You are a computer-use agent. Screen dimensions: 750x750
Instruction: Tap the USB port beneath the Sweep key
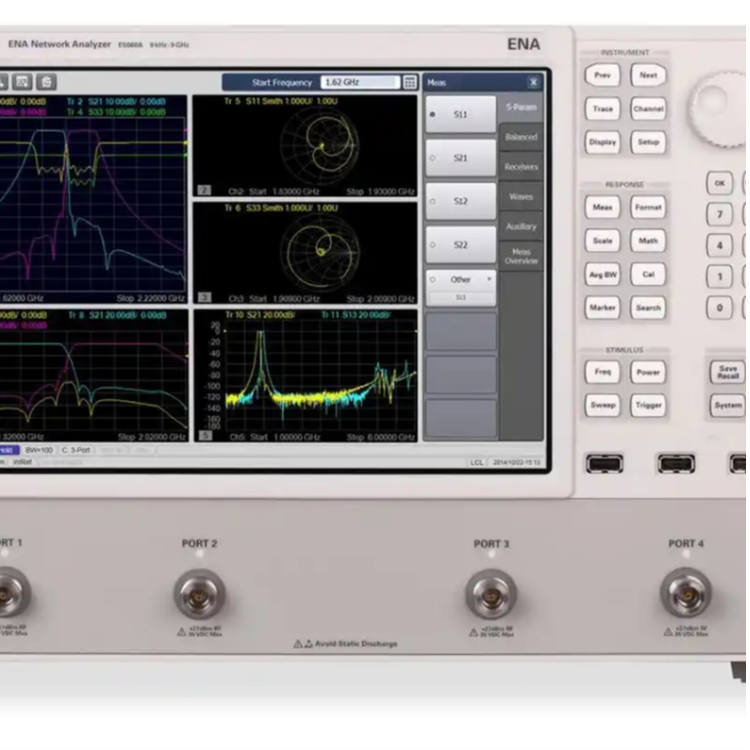tap(605, 463)
